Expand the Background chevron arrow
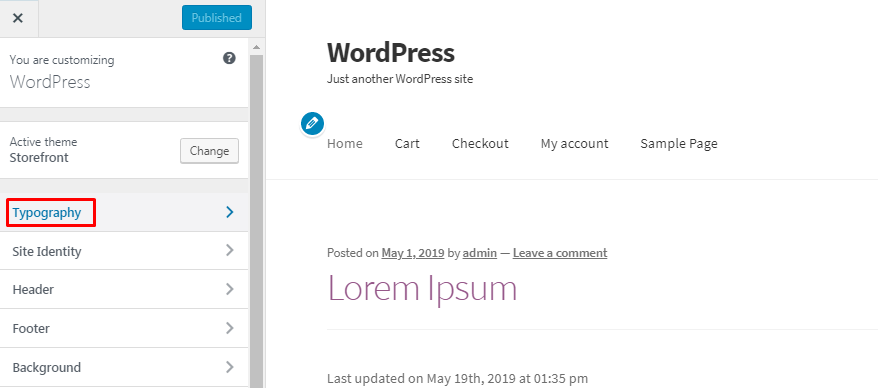This screenshot has height=388, width=878. [x=230, y=367]
